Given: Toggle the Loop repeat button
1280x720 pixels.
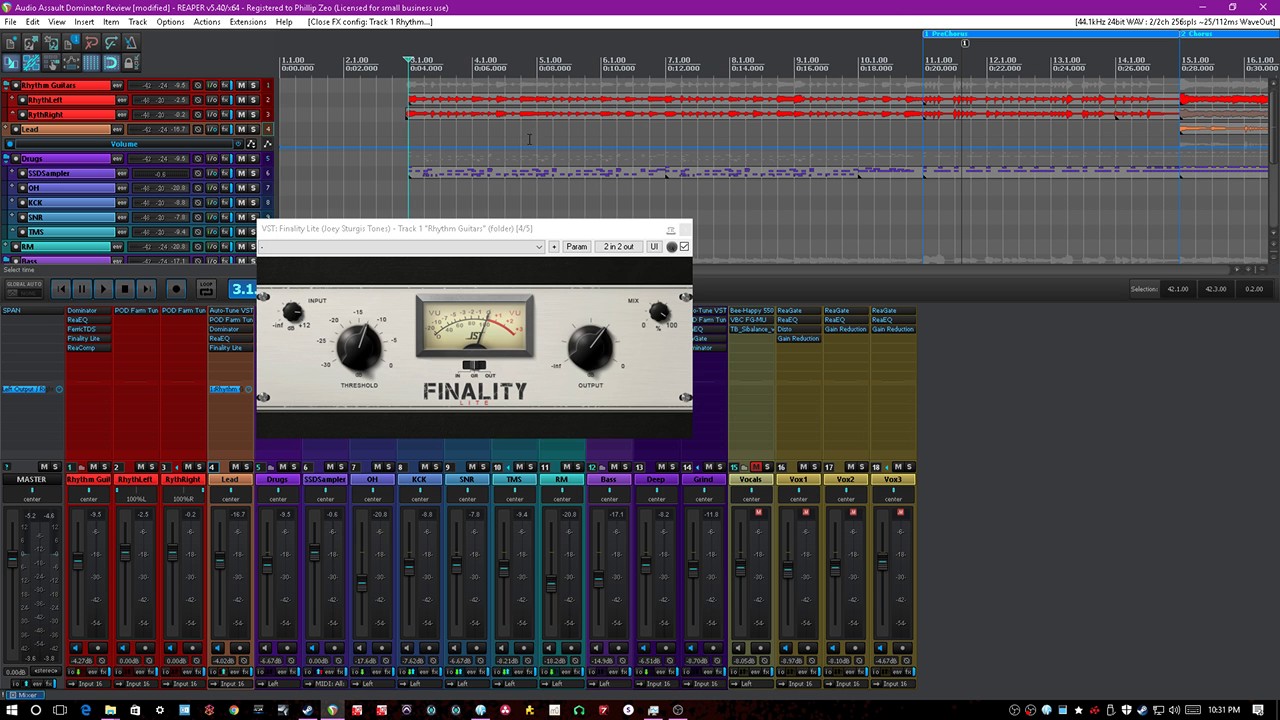Looking at the screenshot, I should (206, 289).
